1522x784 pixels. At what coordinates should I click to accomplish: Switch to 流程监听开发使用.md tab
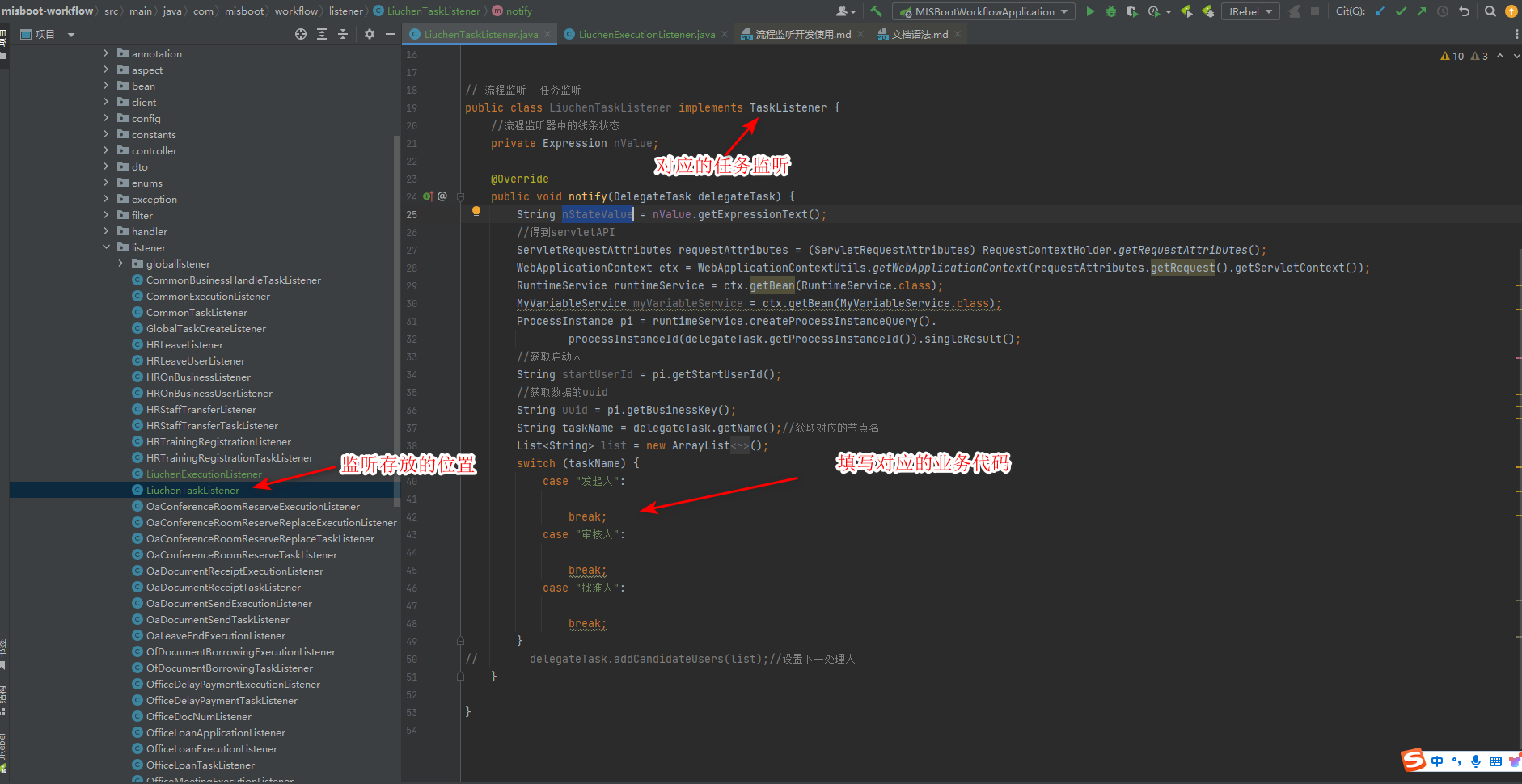(x=803, y=34)
